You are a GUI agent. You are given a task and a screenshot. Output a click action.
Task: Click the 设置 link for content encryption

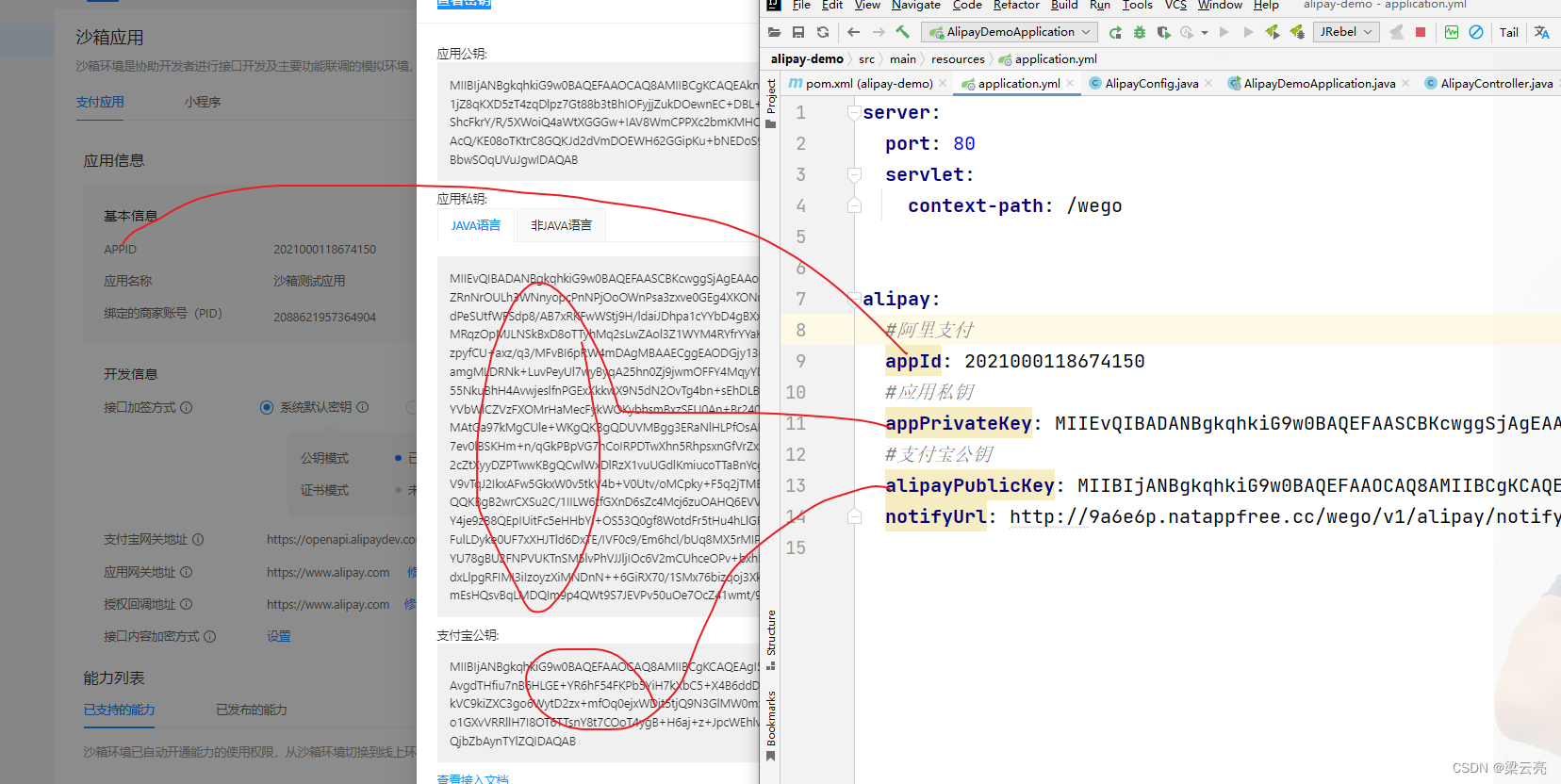click(279, 636)
